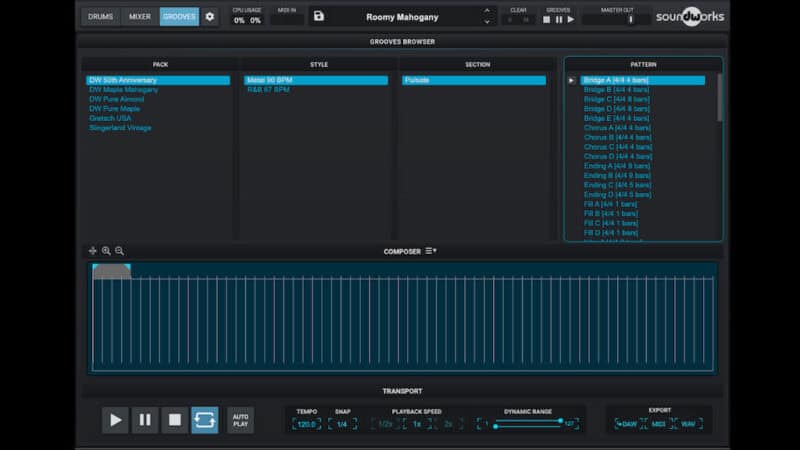This screenshot has width=800, height=450.
Task: Click the Clear field under the Clear label
Action: click(518, 20)
